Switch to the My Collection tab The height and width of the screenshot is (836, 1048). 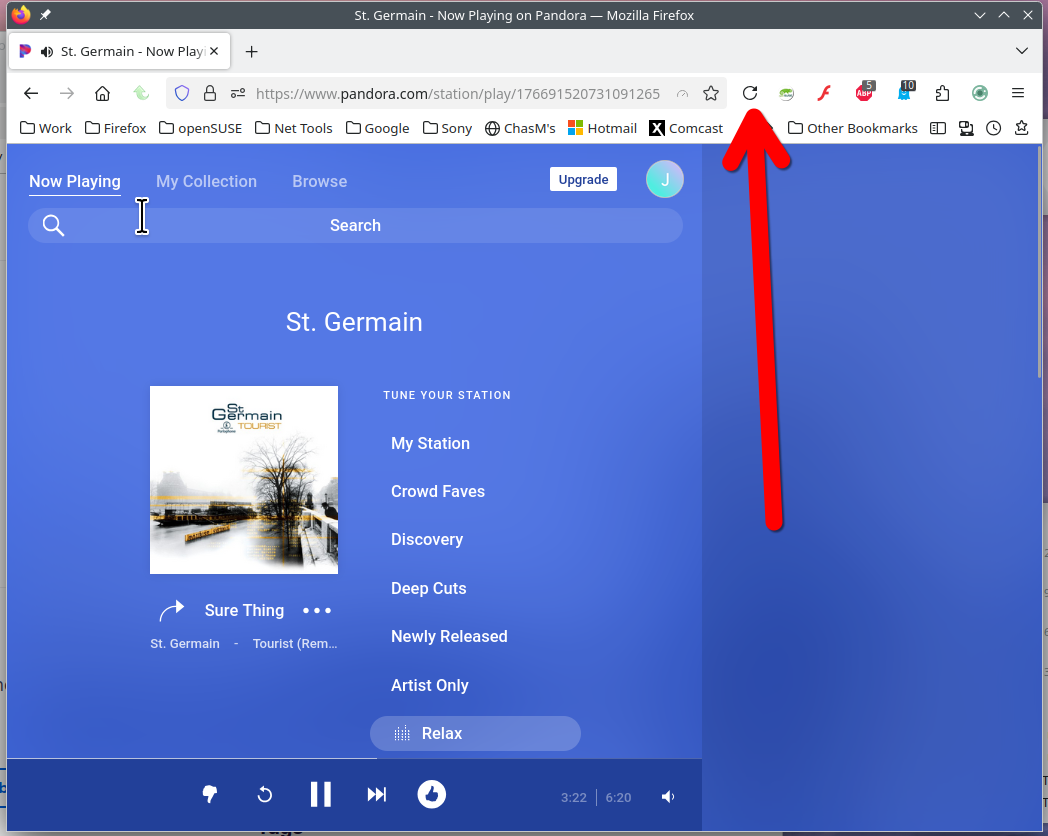(x=207, y=181)
